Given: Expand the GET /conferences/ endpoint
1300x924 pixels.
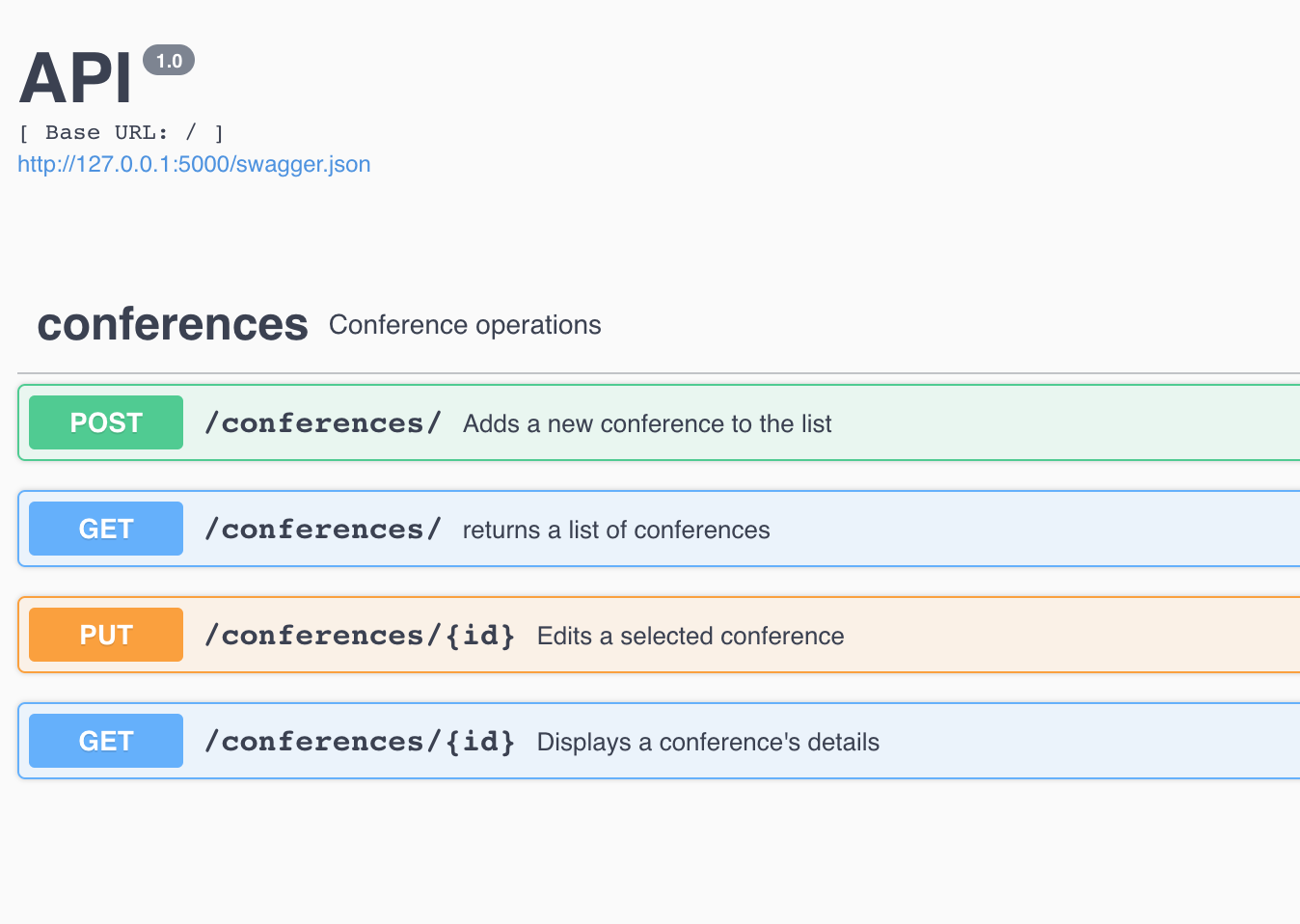Looking at the screenshot, I should tap(675, 528).
